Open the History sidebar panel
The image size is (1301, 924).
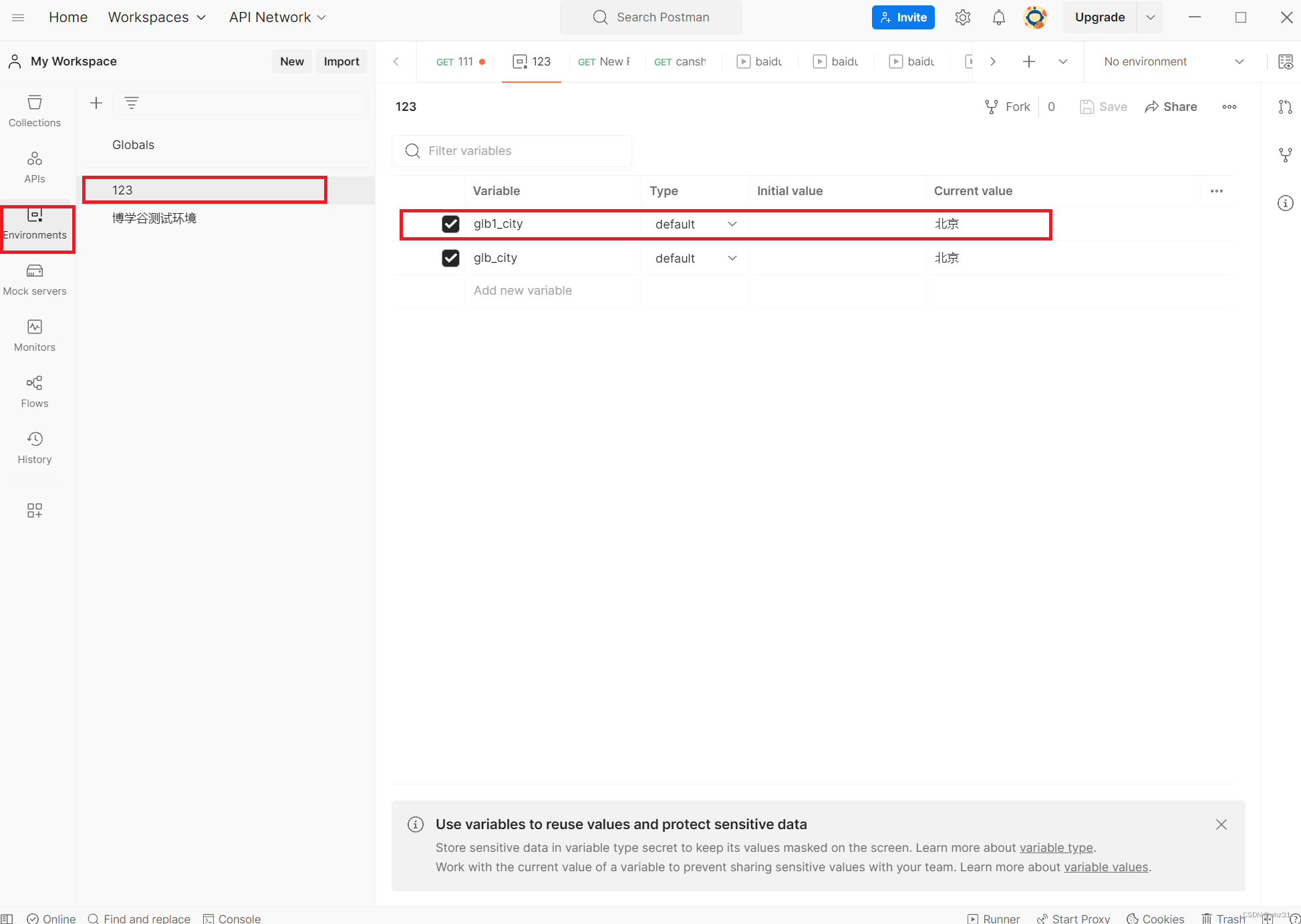35,448
